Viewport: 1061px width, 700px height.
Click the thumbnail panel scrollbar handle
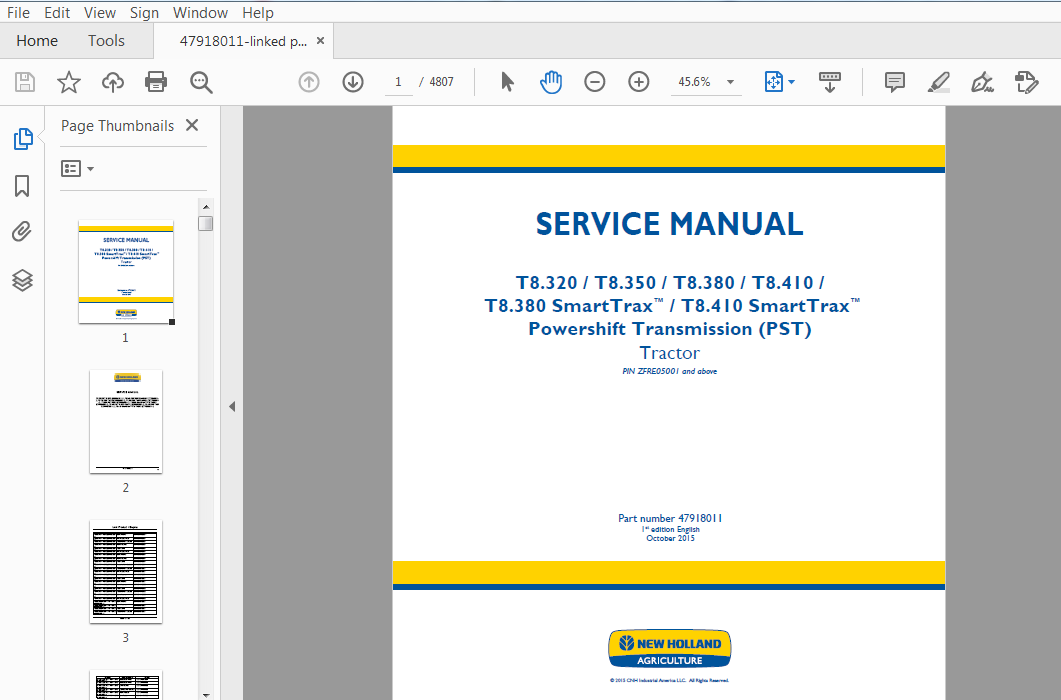(x=206, y=223)
